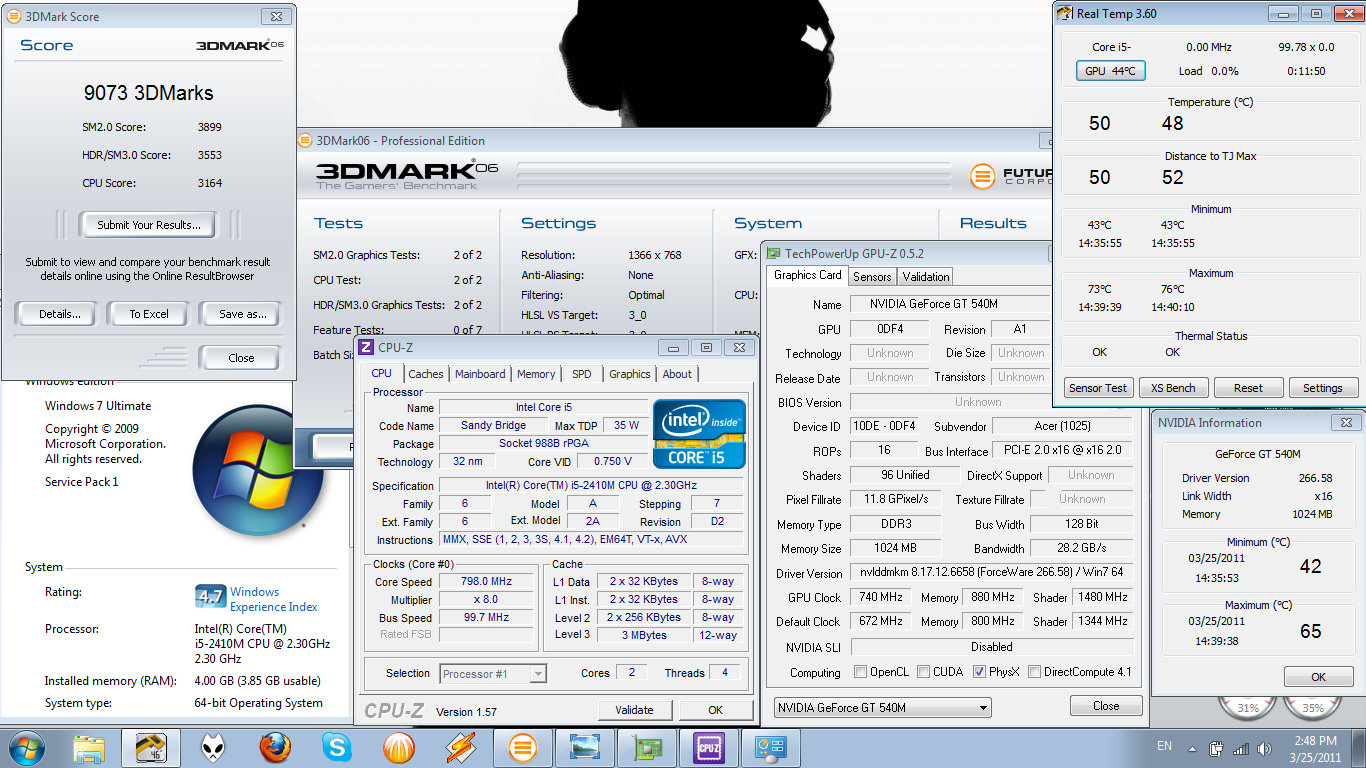The height and width of the screenshot is (768, 1366).
Task: Click the EN language indicator
Action: point(1164,746)
